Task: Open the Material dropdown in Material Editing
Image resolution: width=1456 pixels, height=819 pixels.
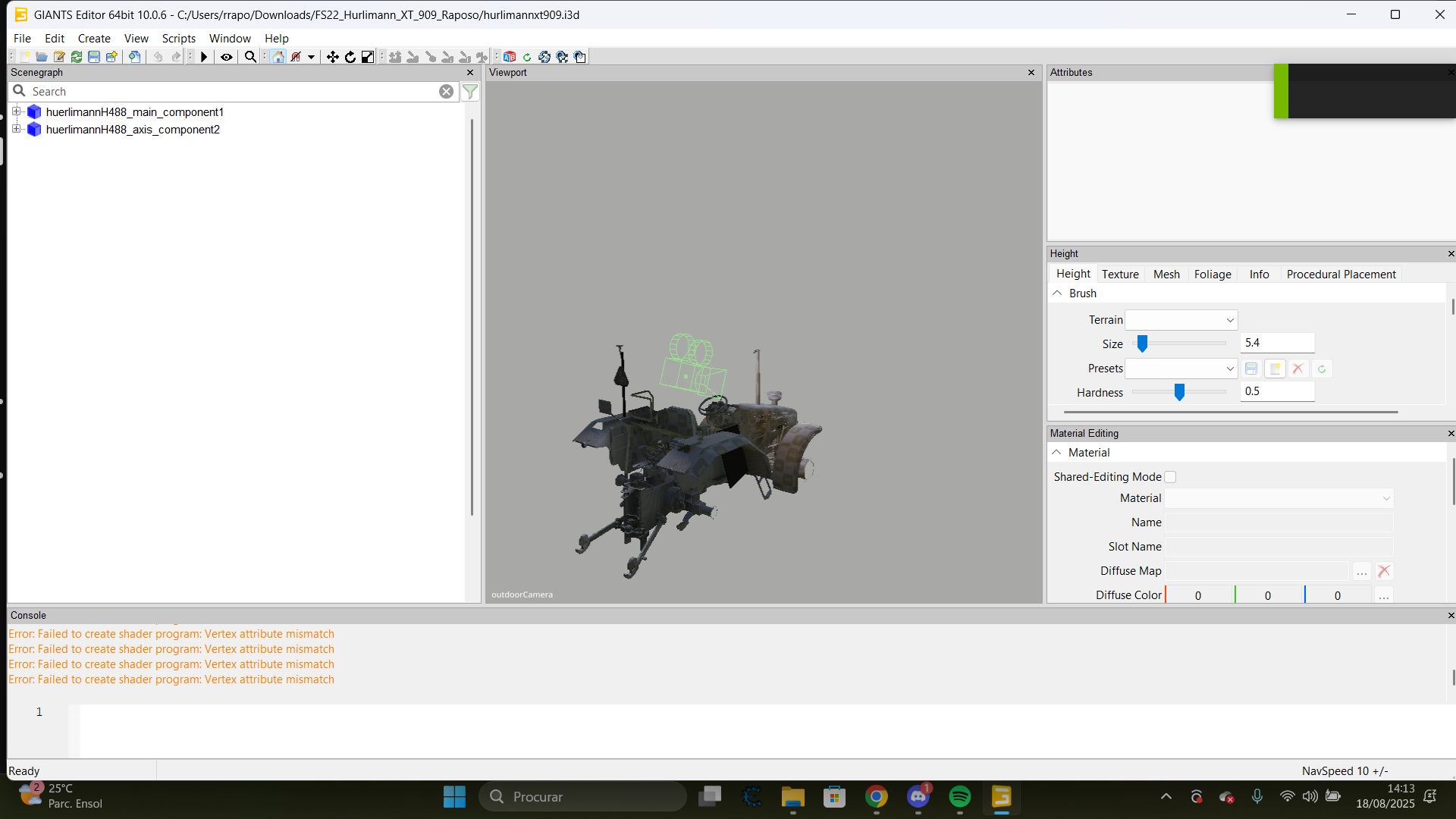Action: (1279, 498)
